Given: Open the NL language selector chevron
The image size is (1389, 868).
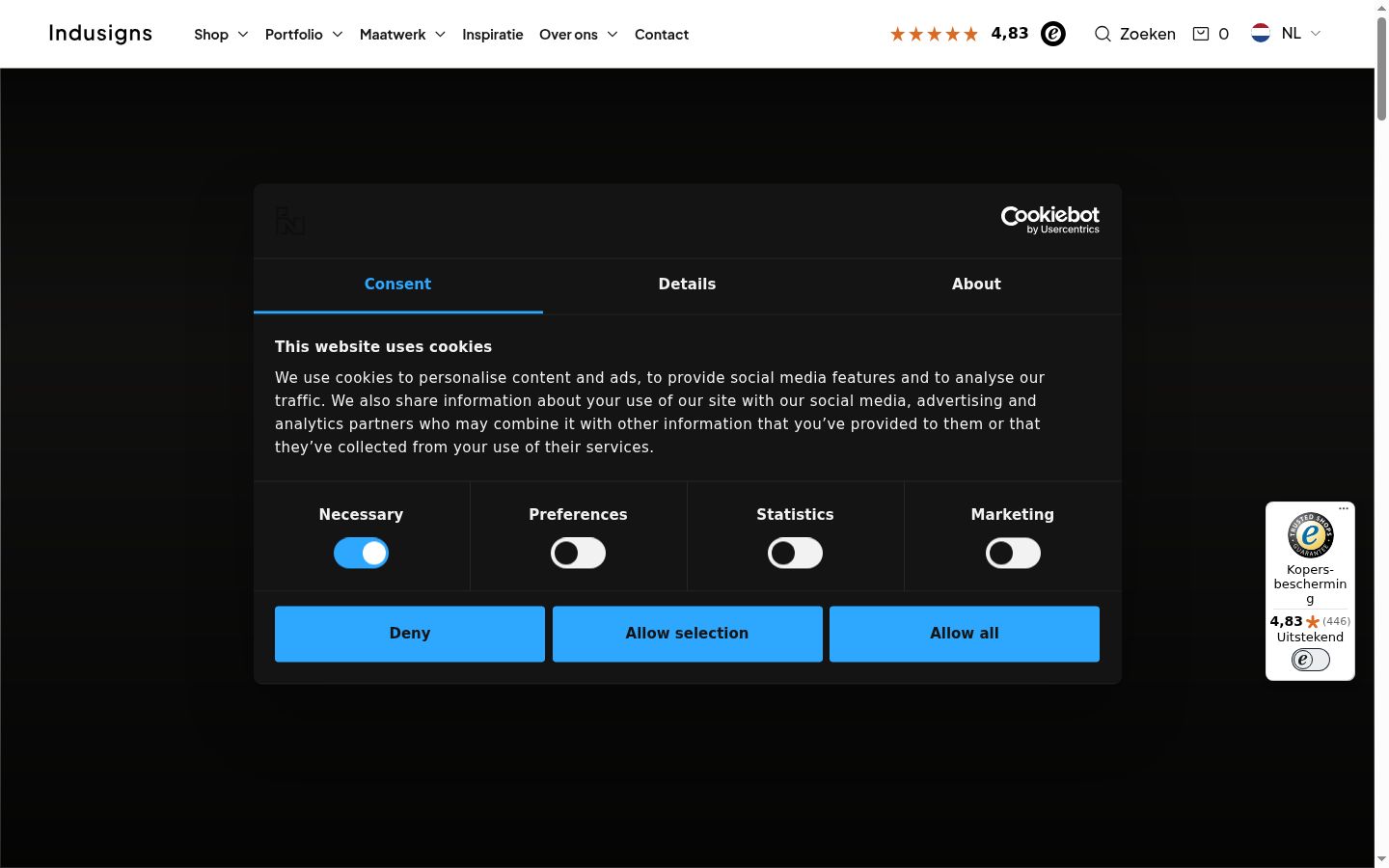Looking at the screenshot, I should [x=1315, y=33].
